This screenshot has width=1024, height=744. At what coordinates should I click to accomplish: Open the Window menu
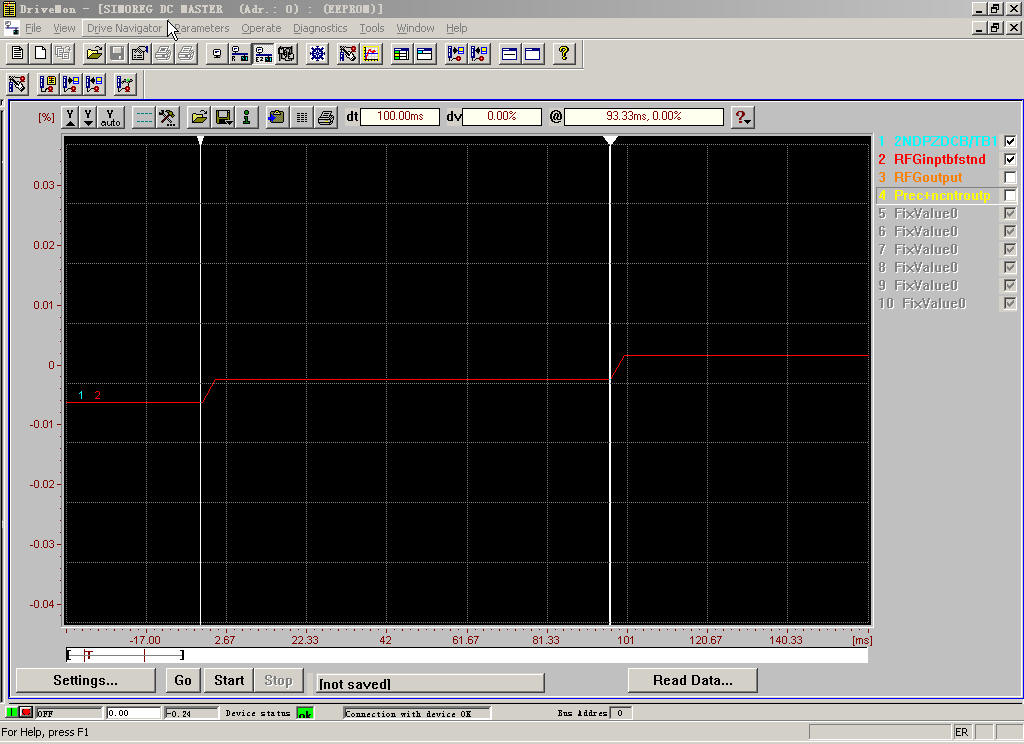point(415,28)
